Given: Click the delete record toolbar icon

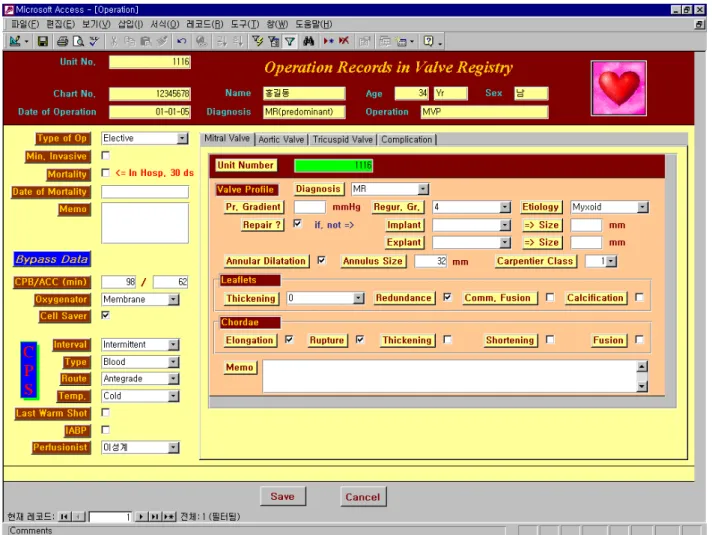Looking at the screenshot, I should pyautogui.click(x=344, y=41).
